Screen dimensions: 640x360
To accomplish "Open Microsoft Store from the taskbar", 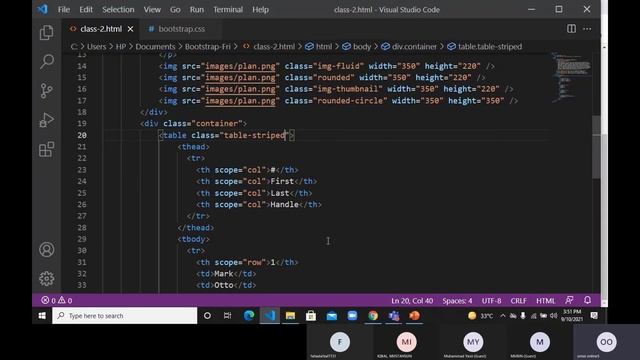I will click(x=311, y=316).
